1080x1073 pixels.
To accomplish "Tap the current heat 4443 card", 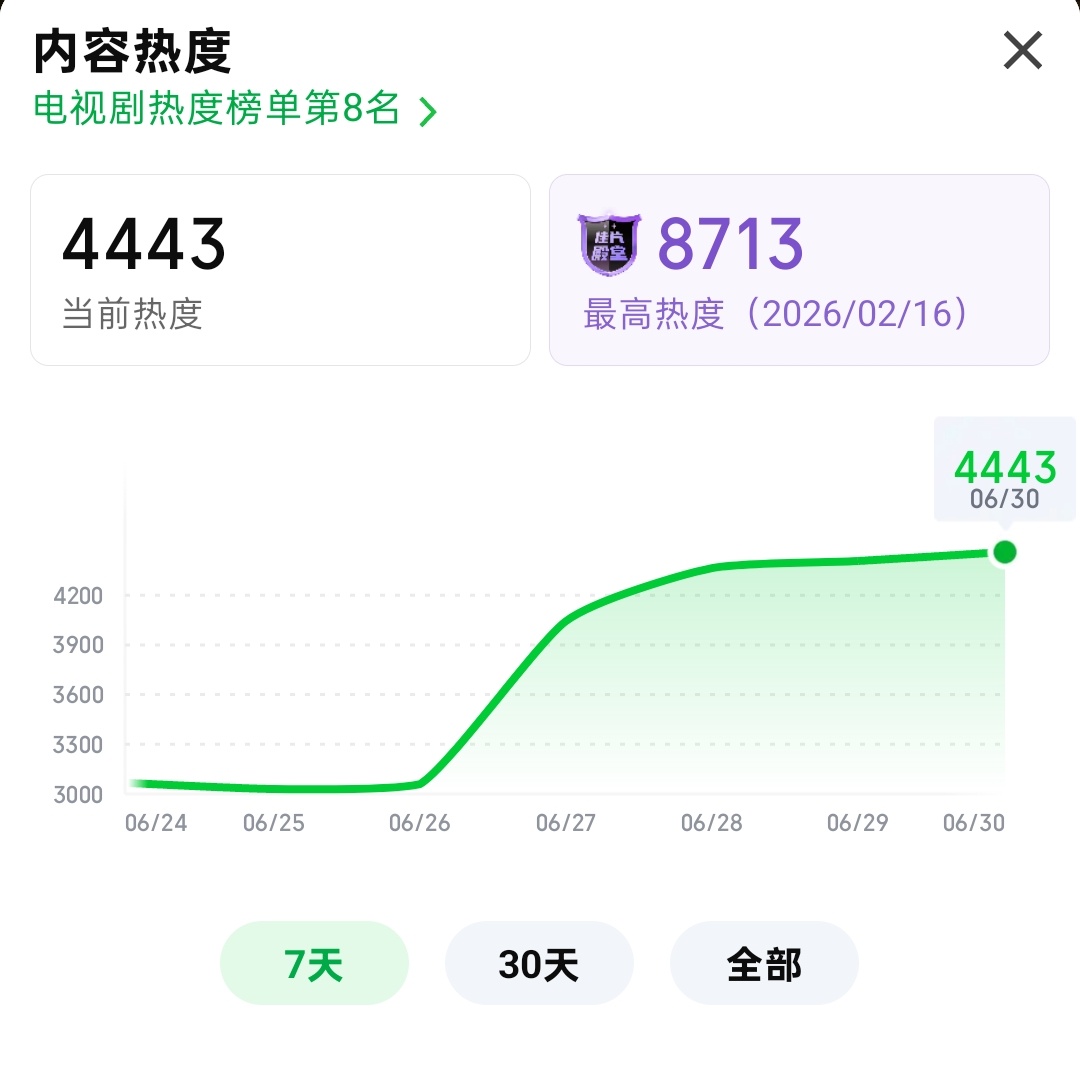I will pos(280,270).
